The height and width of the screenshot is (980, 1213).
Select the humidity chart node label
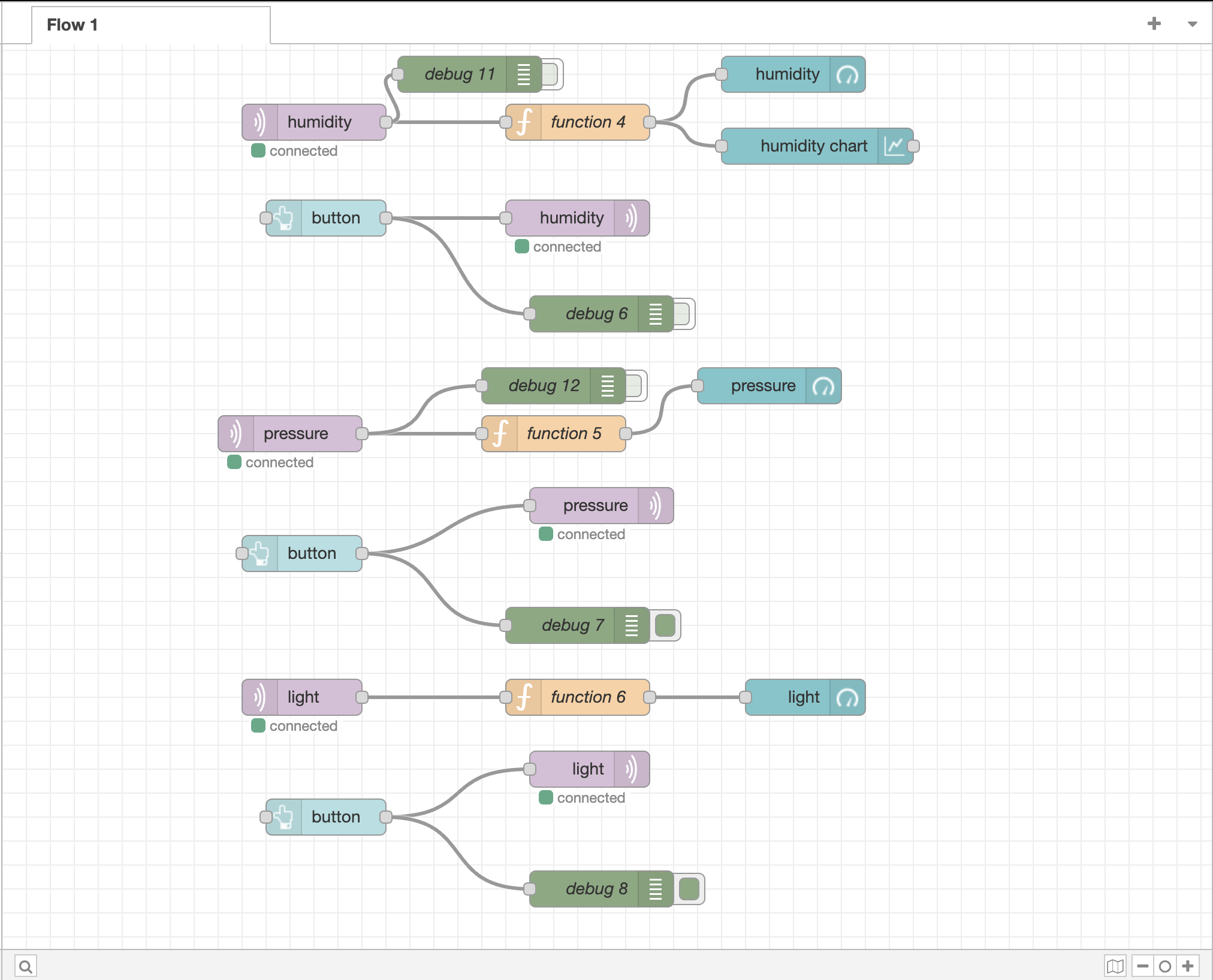(814, 146)
